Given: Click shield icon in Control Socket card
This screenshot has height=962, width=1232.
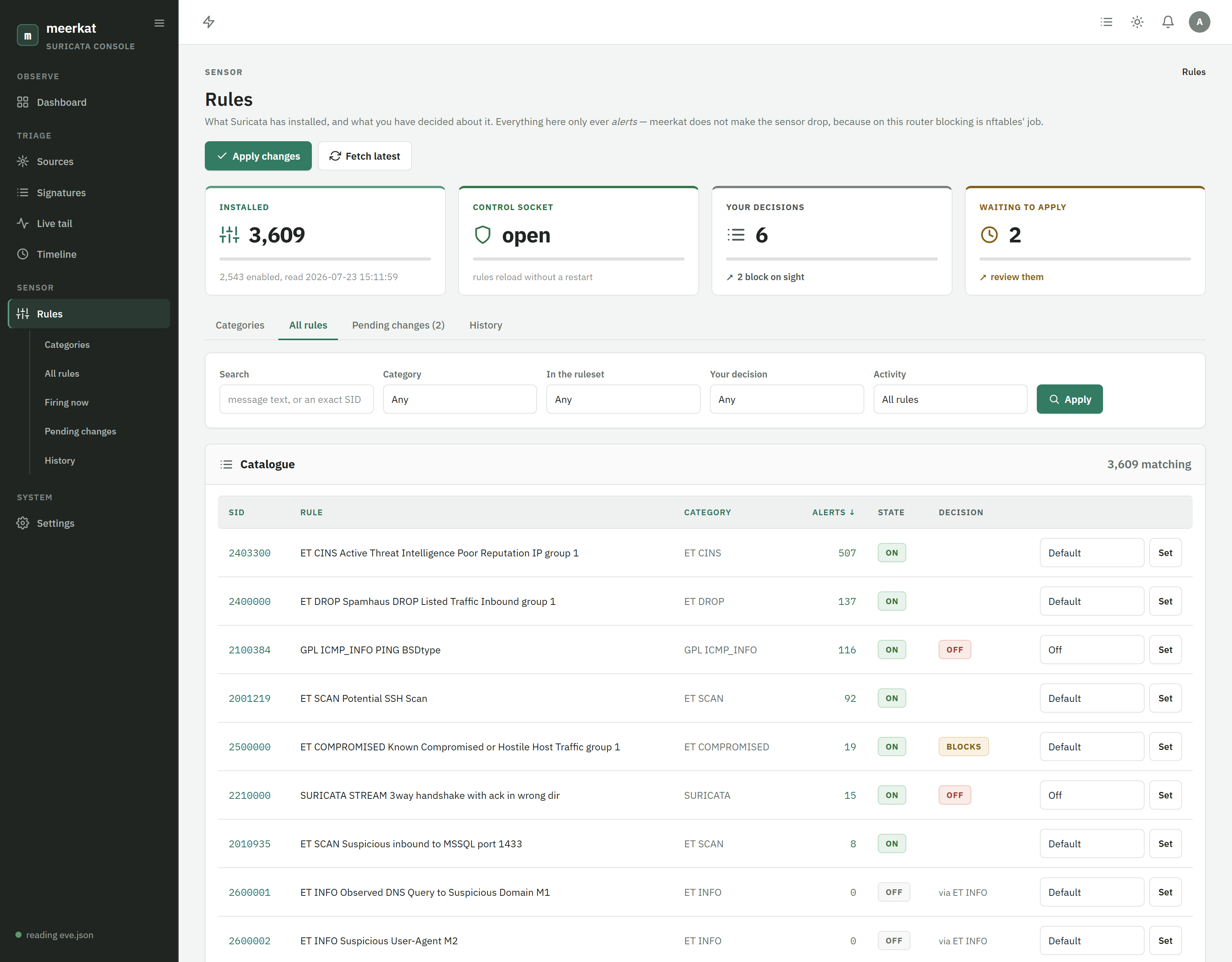Looking at the screenshot, I should click(483, 235).
